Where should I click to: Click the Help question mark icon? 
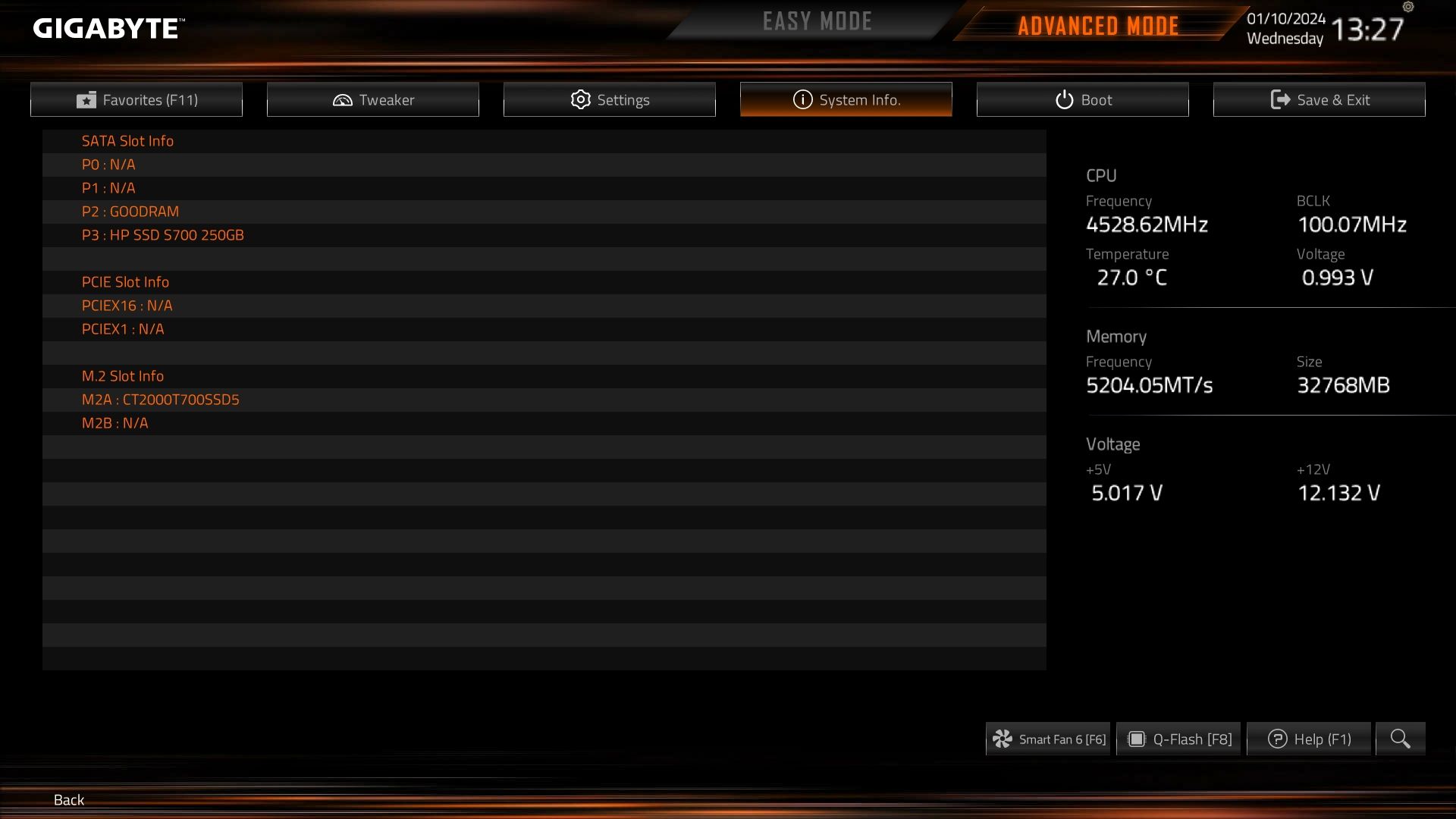(1277, 739)
